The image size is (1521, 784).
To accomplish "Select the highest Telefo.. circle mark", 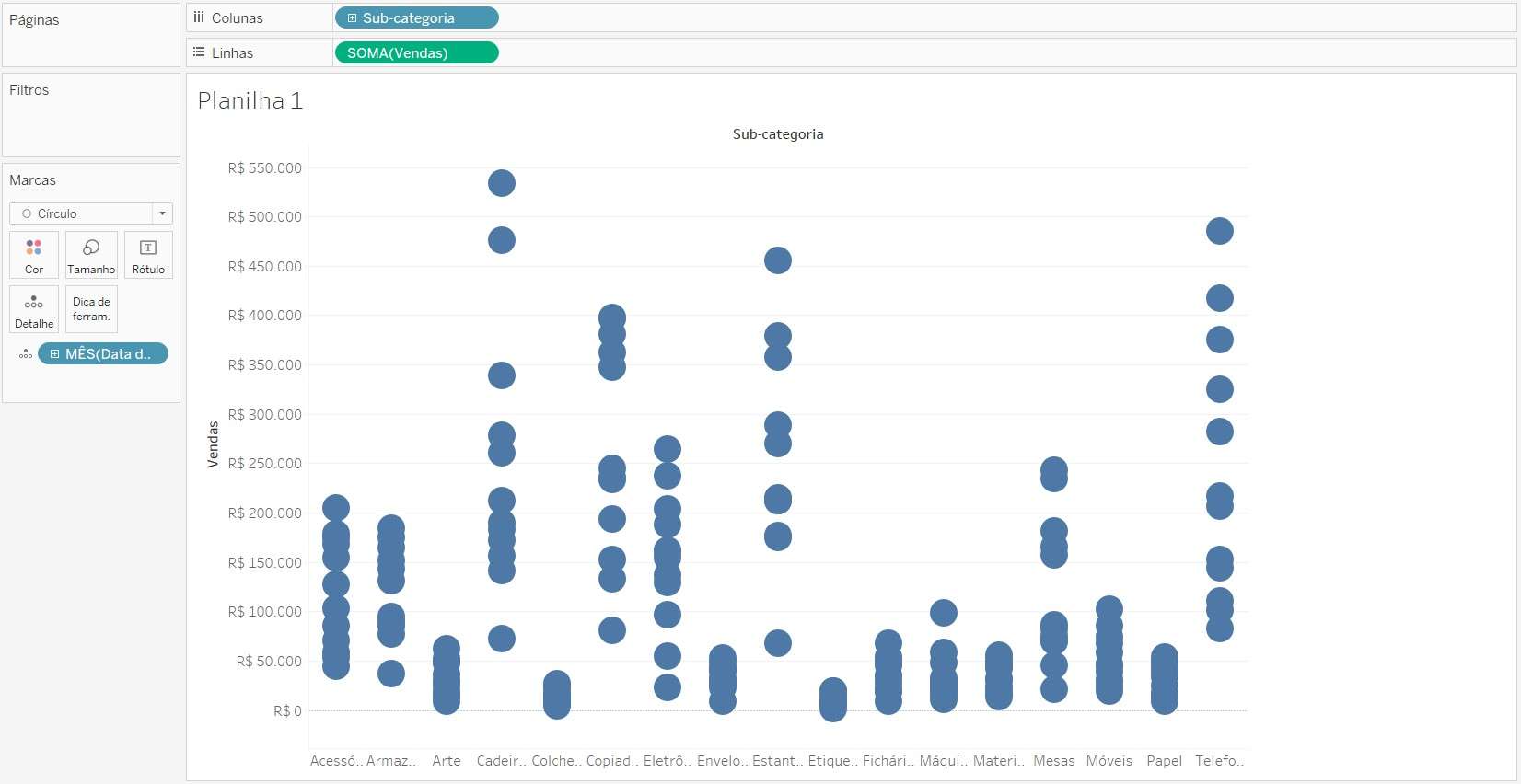I will [x=1220, y=231].
